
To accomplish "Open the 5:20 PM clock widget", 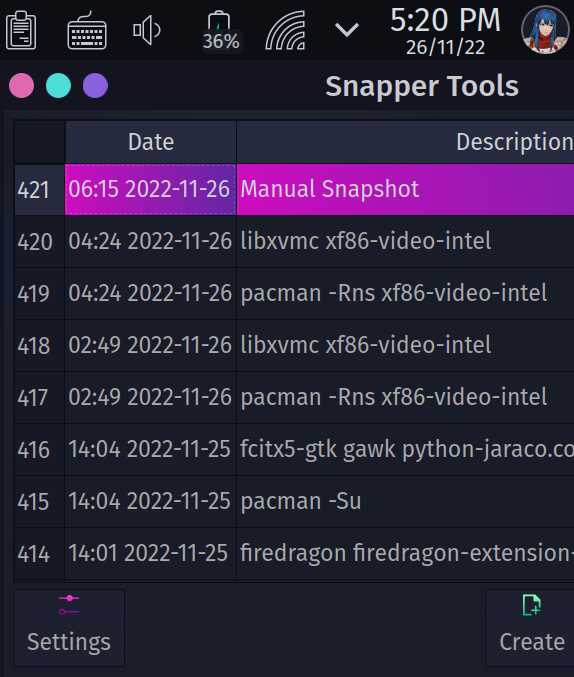I will [x=445, y=31].
